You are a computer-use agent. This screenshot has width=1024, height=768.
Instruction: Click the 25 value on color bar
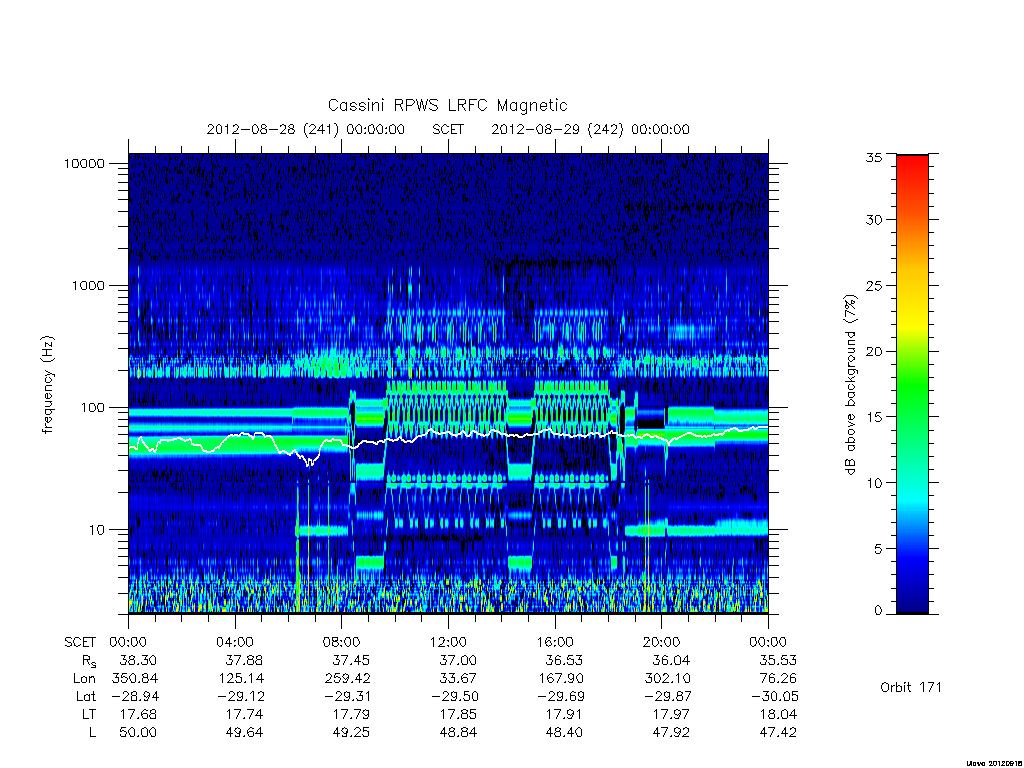(x=873, y=285)
